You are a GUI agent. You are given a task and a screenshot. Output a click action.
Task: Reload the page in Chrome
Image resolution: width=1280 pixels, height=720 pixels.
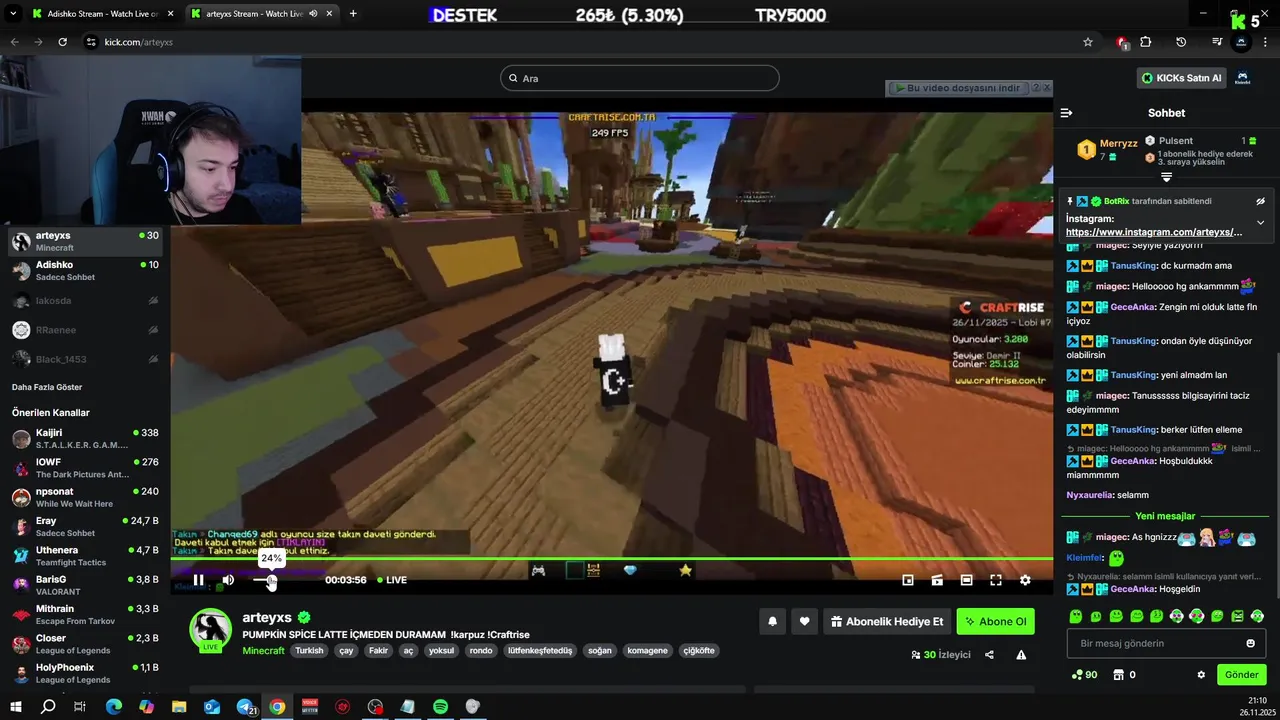pos(62,42)
